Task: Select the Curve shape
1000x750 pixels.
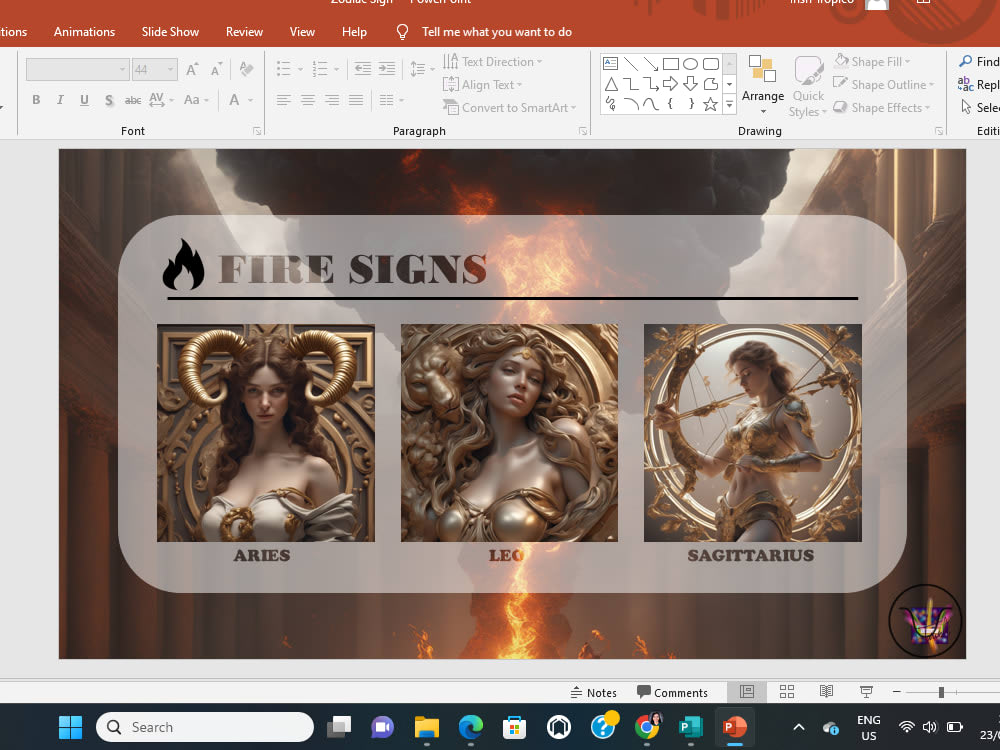Action: tap(651, 104)
